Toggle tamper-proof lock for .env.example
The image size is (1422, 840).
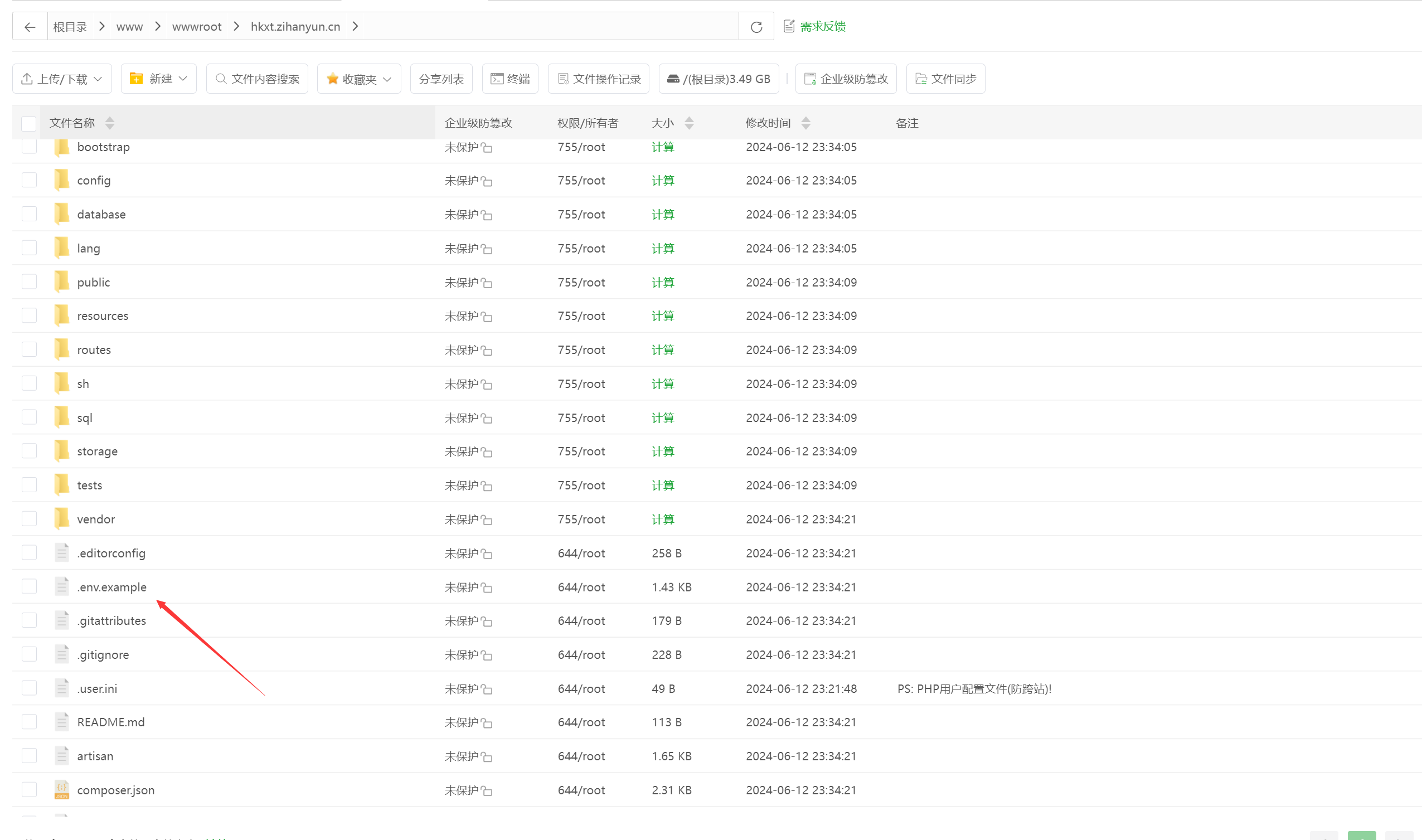487,588
